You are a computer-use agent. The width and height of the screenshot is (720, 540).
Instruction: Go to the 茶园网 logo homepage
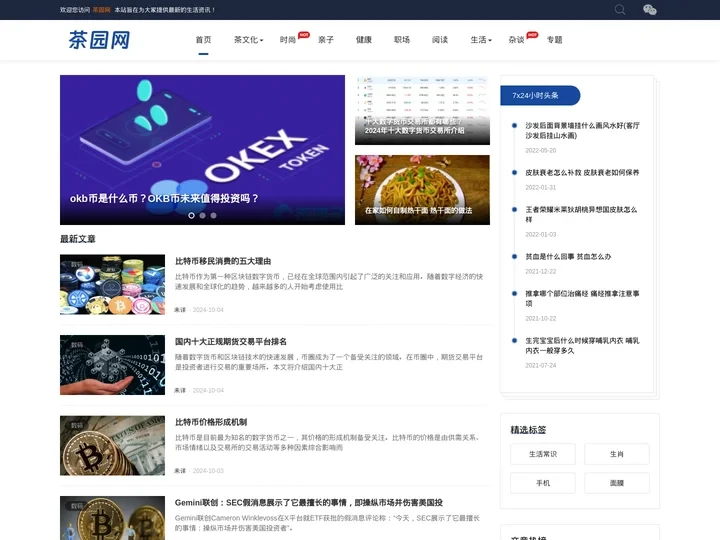pyautogui.click(x=99, y=39)
